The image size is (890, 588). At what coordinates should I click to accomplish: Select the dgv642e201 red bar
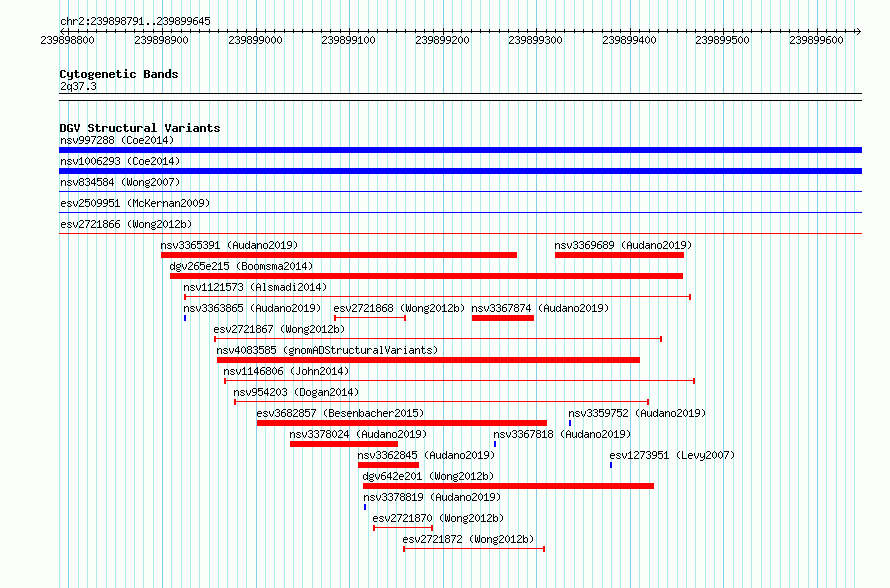pos(509,486)
